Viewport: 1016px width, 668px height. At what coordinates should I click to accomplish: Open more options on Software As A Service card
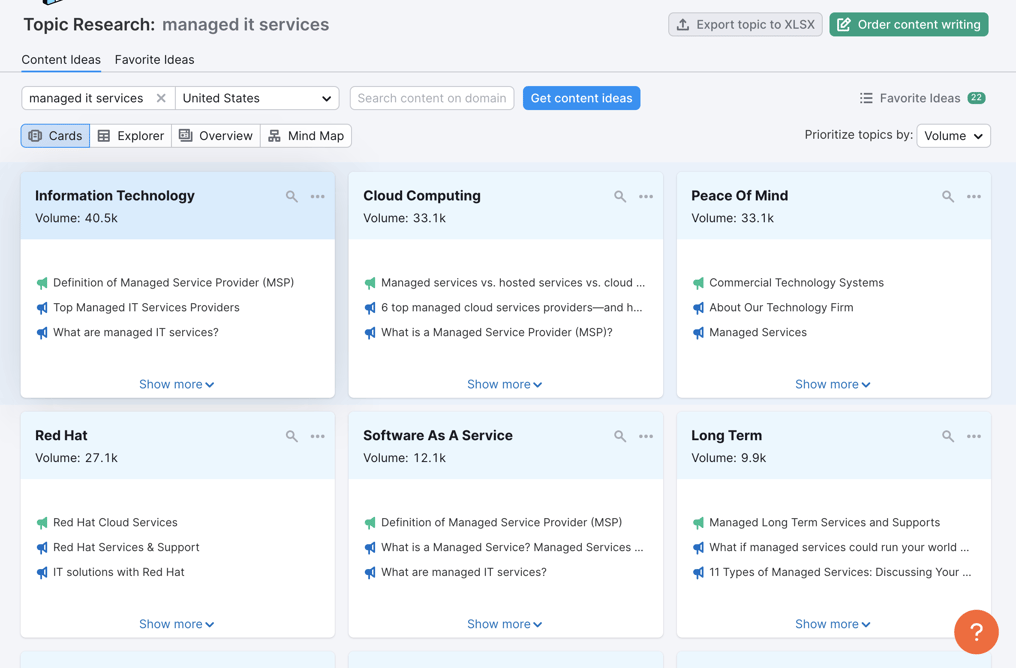(646, 436)
